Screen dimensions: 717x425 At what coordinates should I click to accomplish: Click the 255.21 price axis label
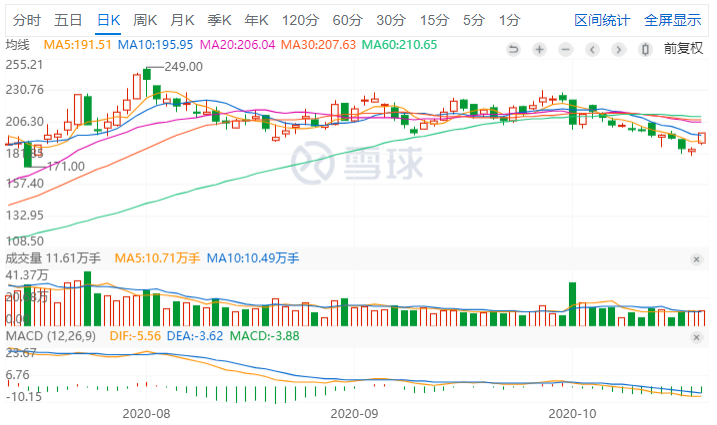click(x=24, y=65)
